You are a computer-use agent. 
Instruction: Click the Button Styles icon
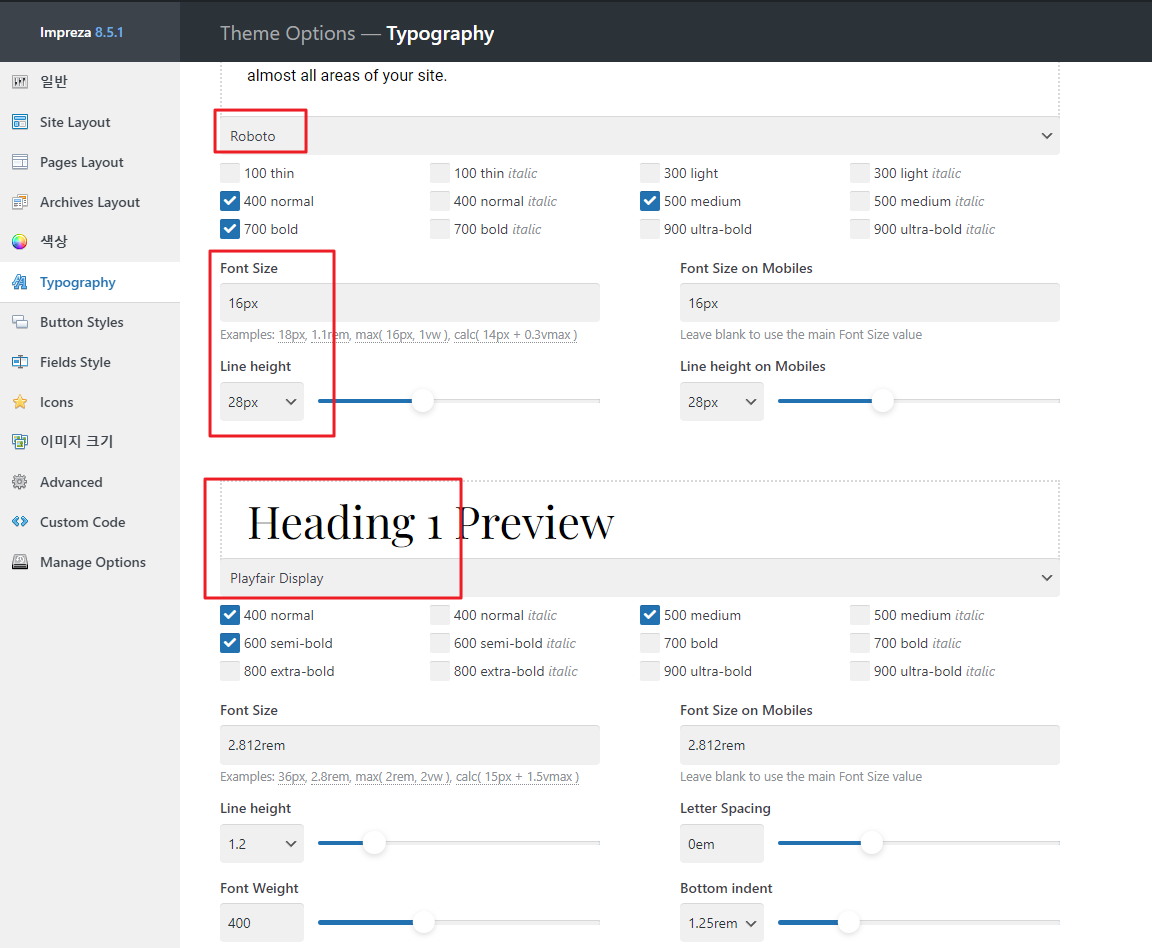click(20, 322)
